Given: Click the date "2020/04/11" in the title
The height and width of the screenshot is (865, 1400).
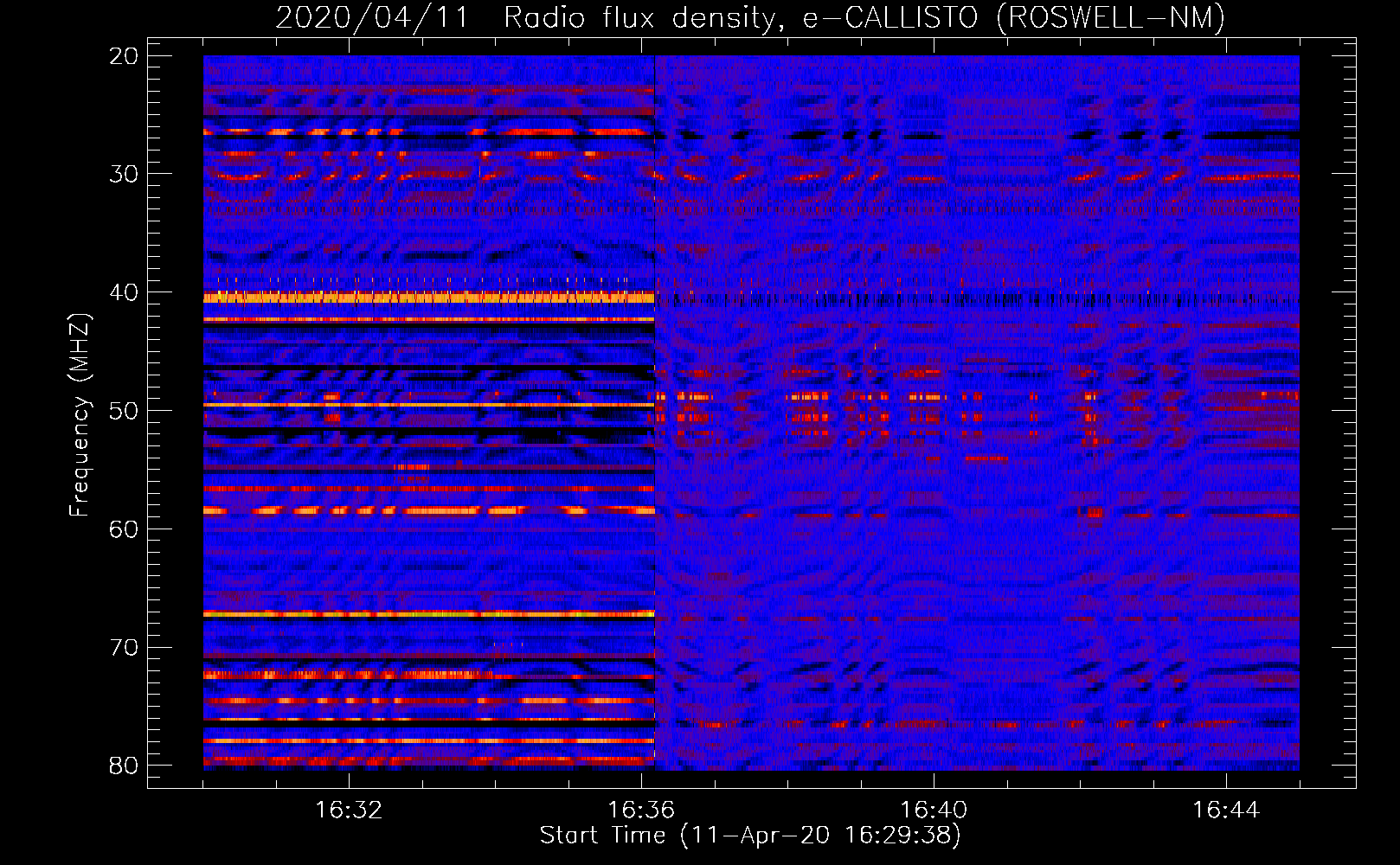Looking at the screenshot, I should pos(372,17).
